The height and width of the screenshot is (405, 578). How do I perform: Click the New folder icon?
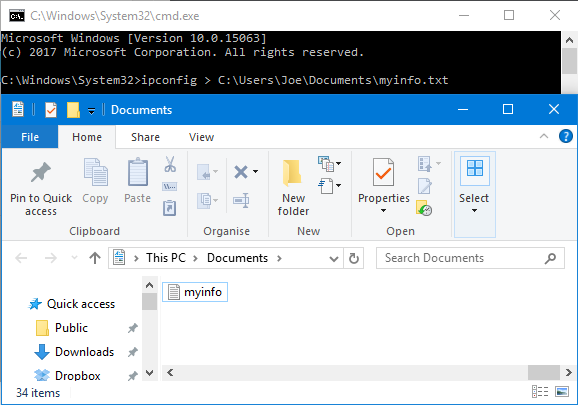(293, 172)
